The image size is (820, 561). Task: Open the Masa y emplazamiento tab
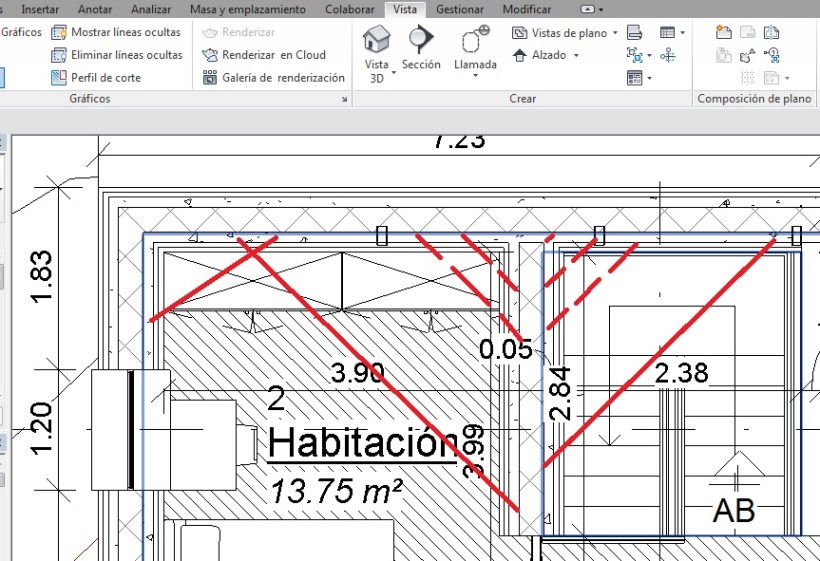248,9
